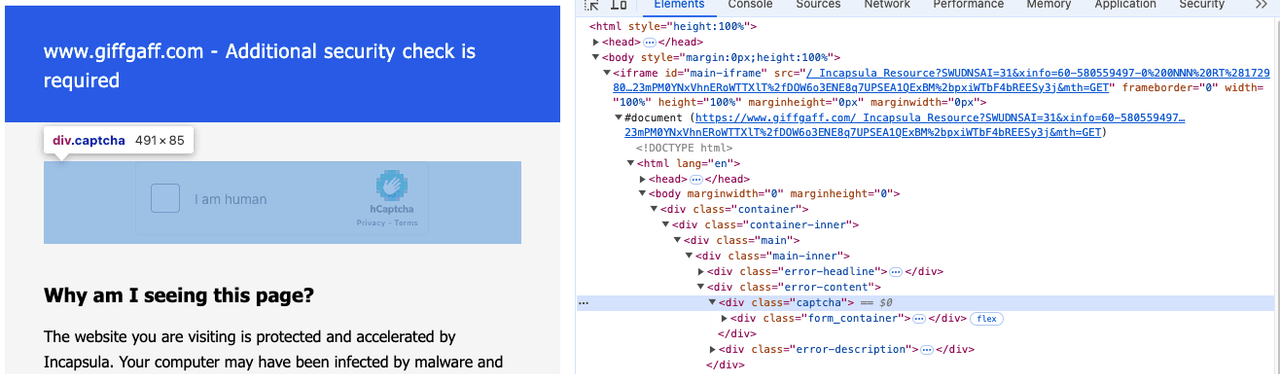This screenshot has width=1280, height=374.
Task: Click the flex badge on form_container
Action: [986, 318]
